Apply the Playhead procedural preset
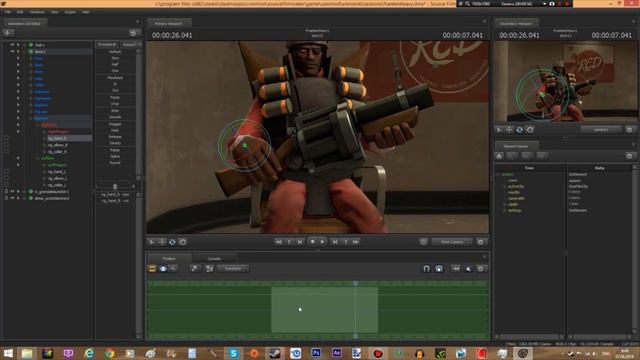 (115, 78)
